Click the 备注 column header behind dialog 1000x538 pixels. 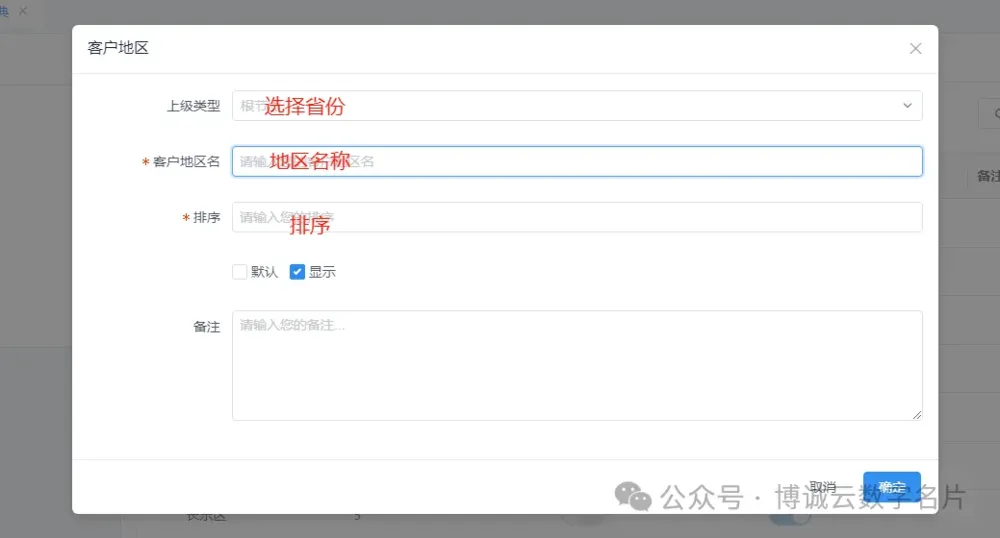(987, 176)
